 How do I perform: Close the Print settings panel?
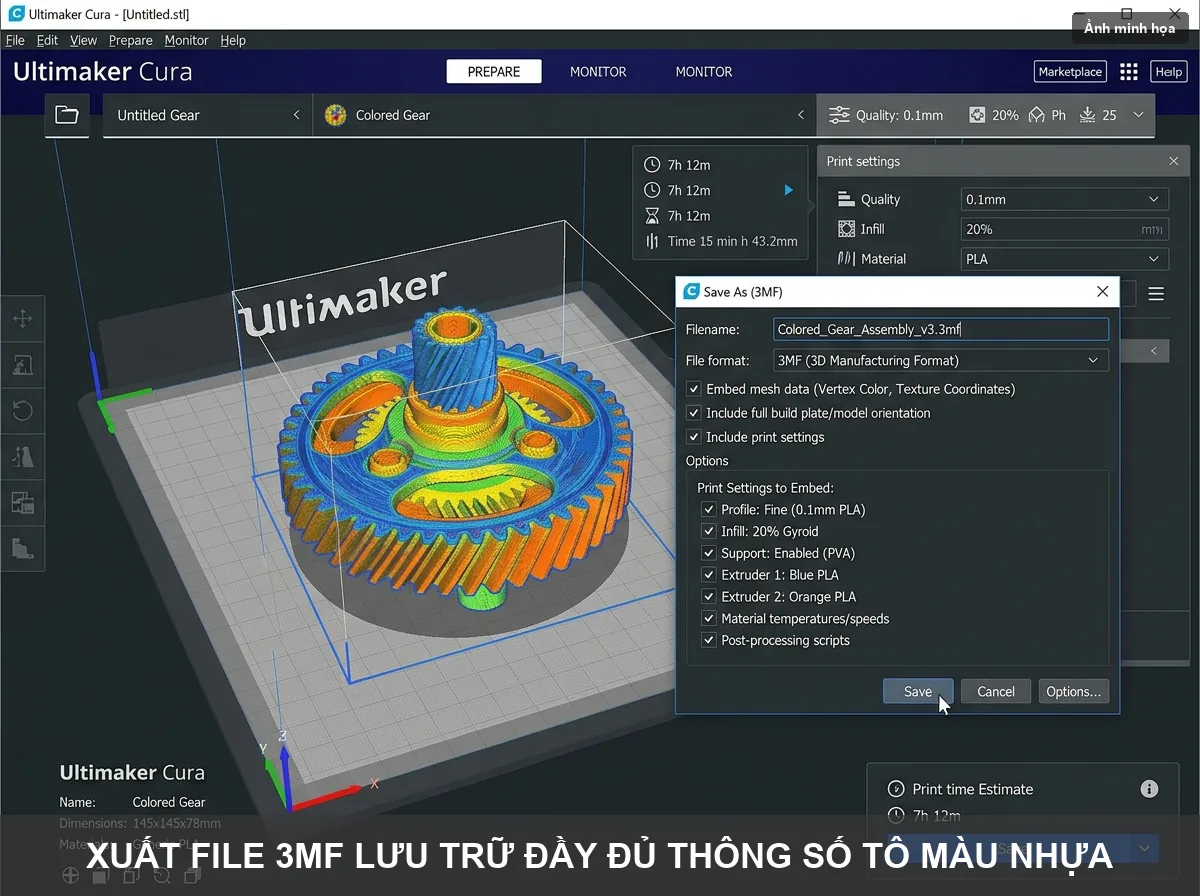[1174, 161]
